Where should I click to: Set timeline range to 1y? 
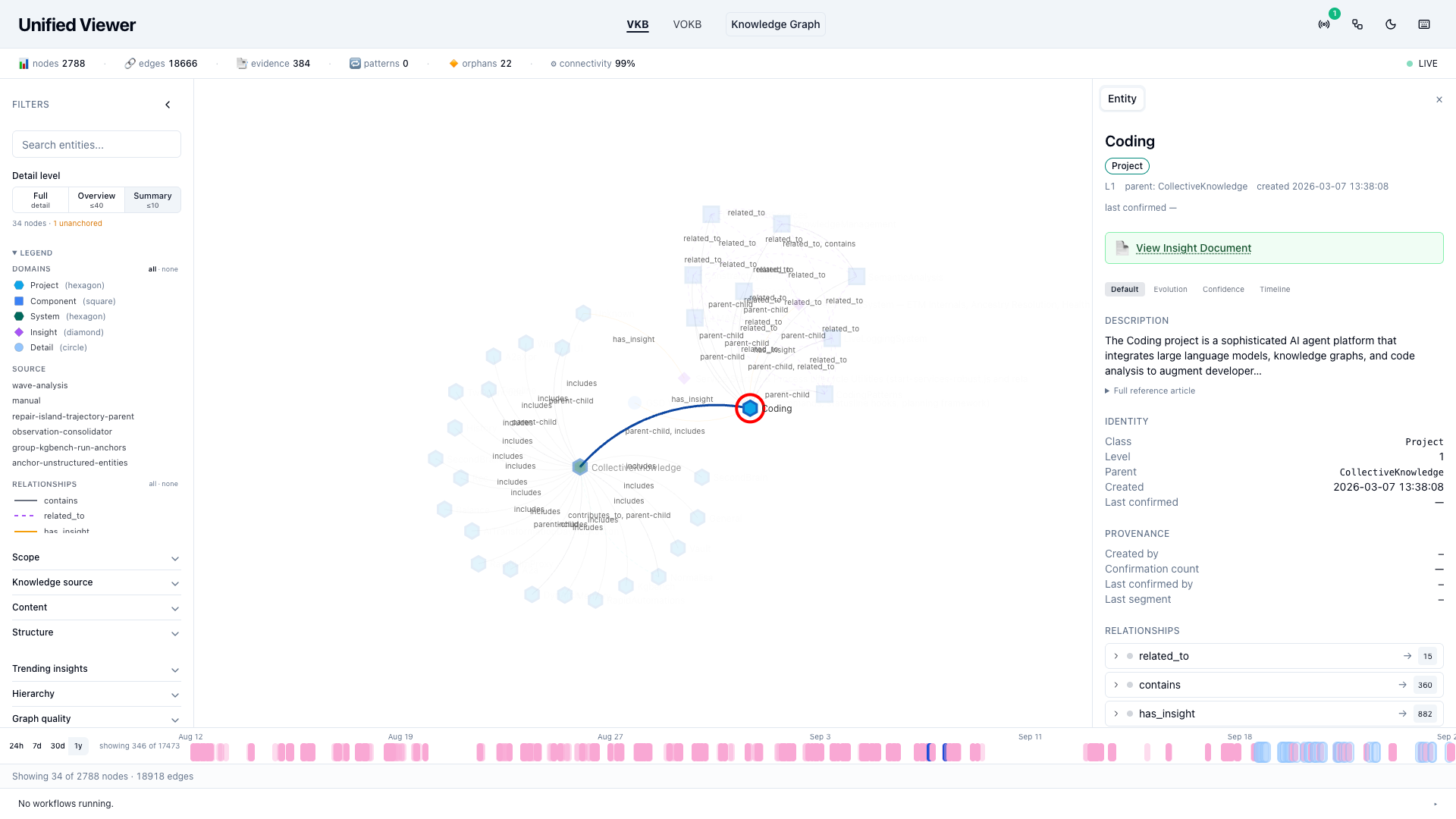(78, 746)
